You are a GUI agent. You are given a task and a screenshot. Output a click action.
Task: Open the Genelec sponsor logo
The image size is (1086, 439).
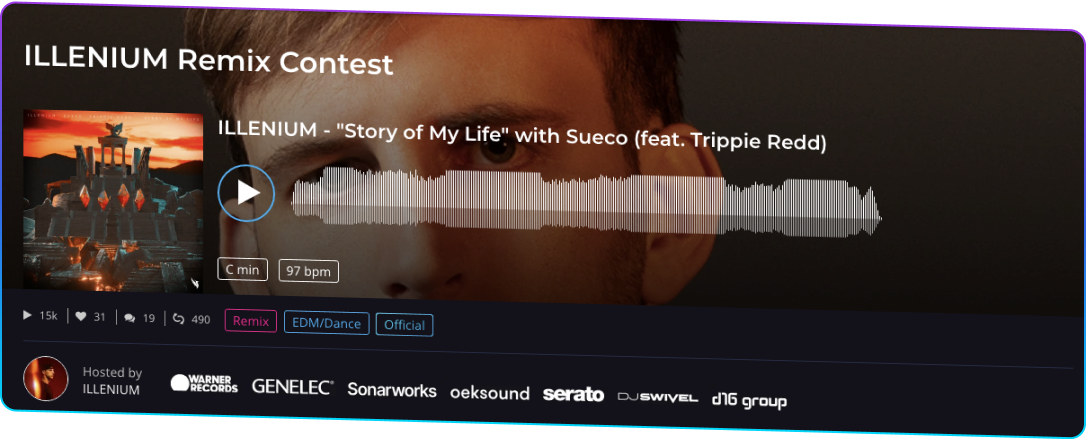pos(292,387)
